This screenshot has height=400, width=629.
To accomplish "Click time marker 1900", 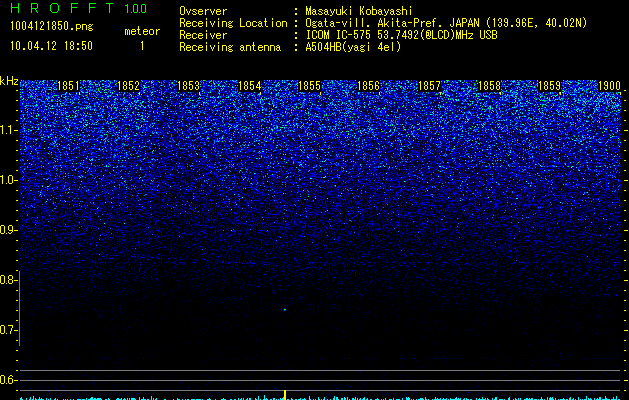I will coord(609,86).
